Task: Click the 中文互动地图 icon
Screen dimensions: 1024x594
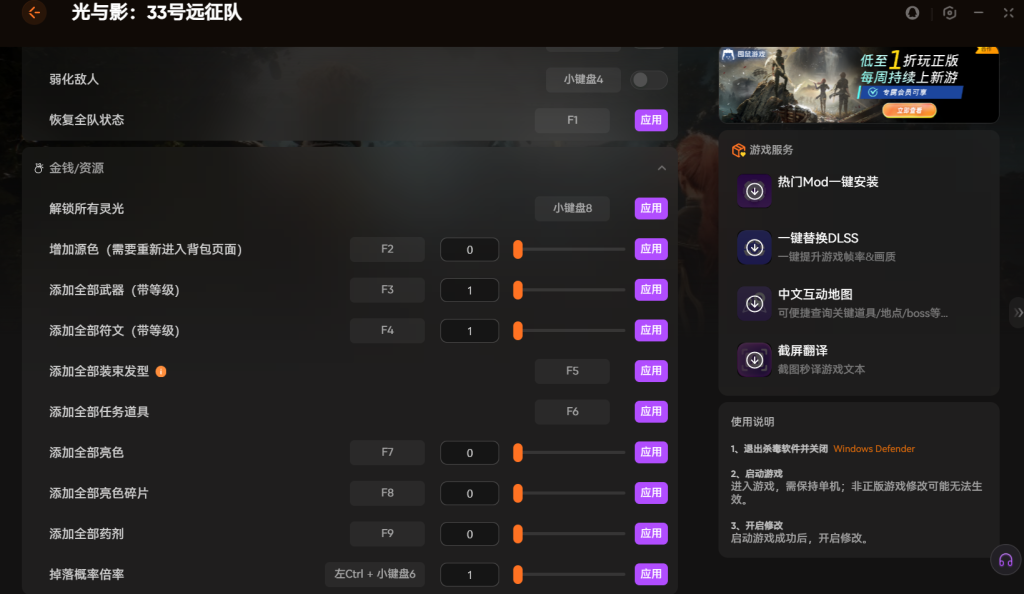Action: (x=754, y=303)
